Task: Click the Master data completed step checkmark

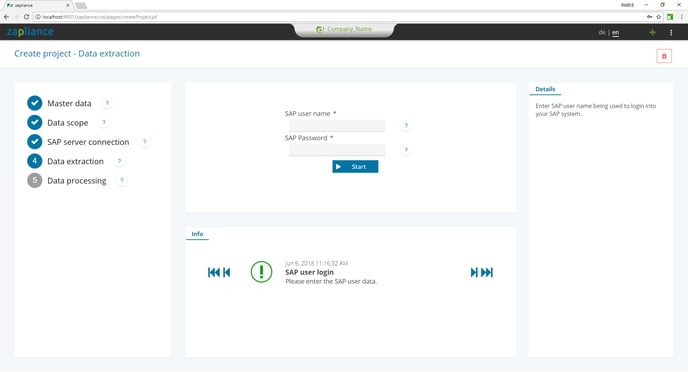Action: click(35, 103)
